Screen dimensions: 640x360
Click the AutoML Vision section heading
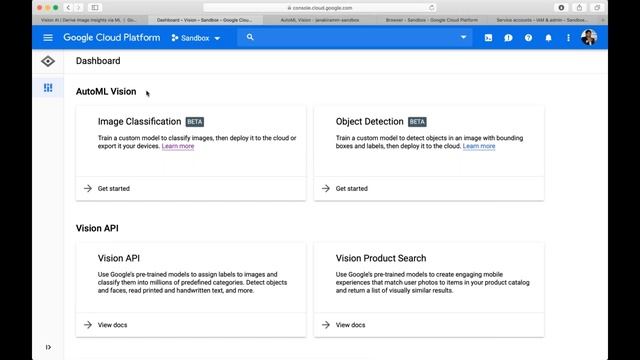pyautogui.click(x=106, y=91)
